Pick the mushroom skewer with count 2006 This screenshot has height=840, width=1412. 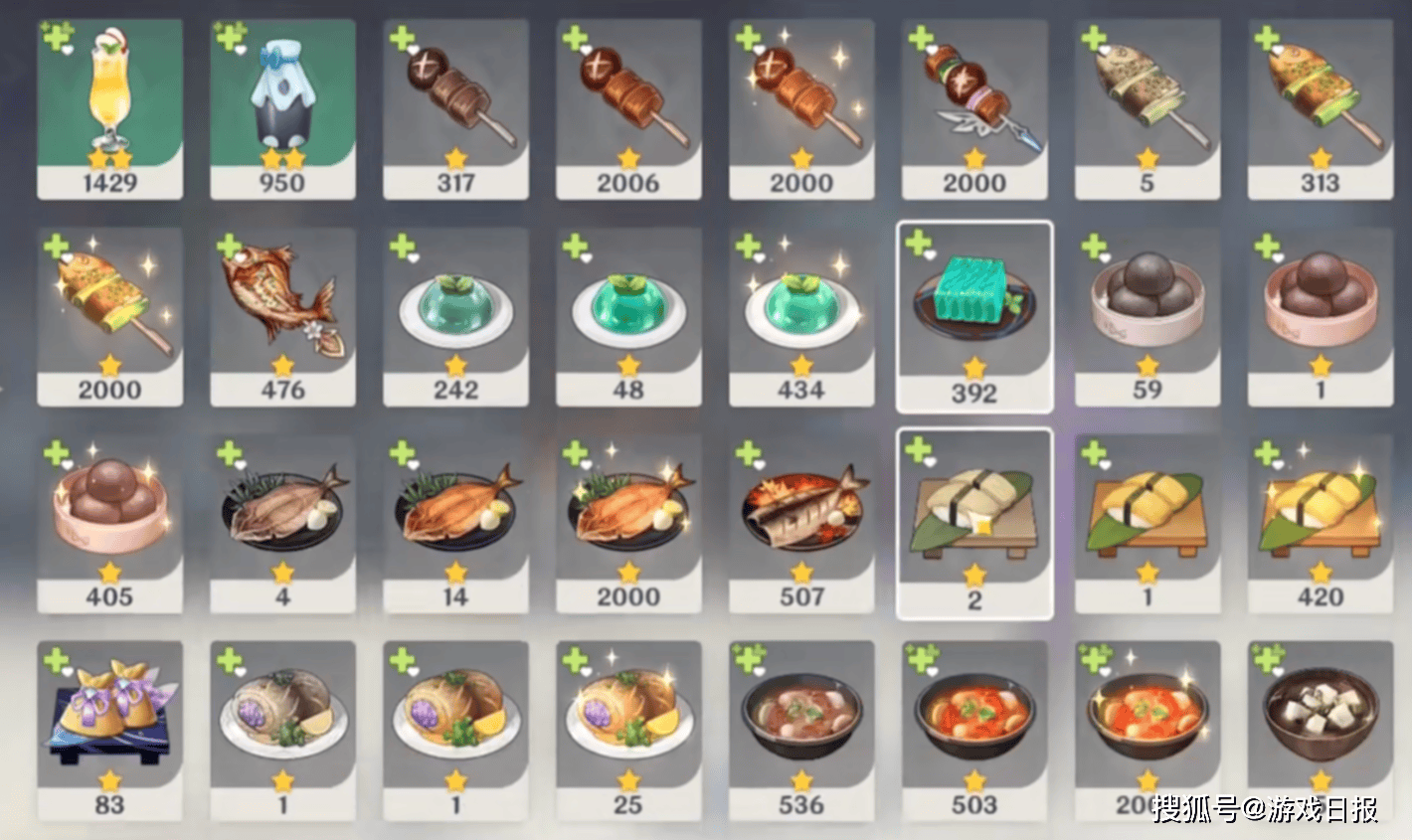coord(628,109)
